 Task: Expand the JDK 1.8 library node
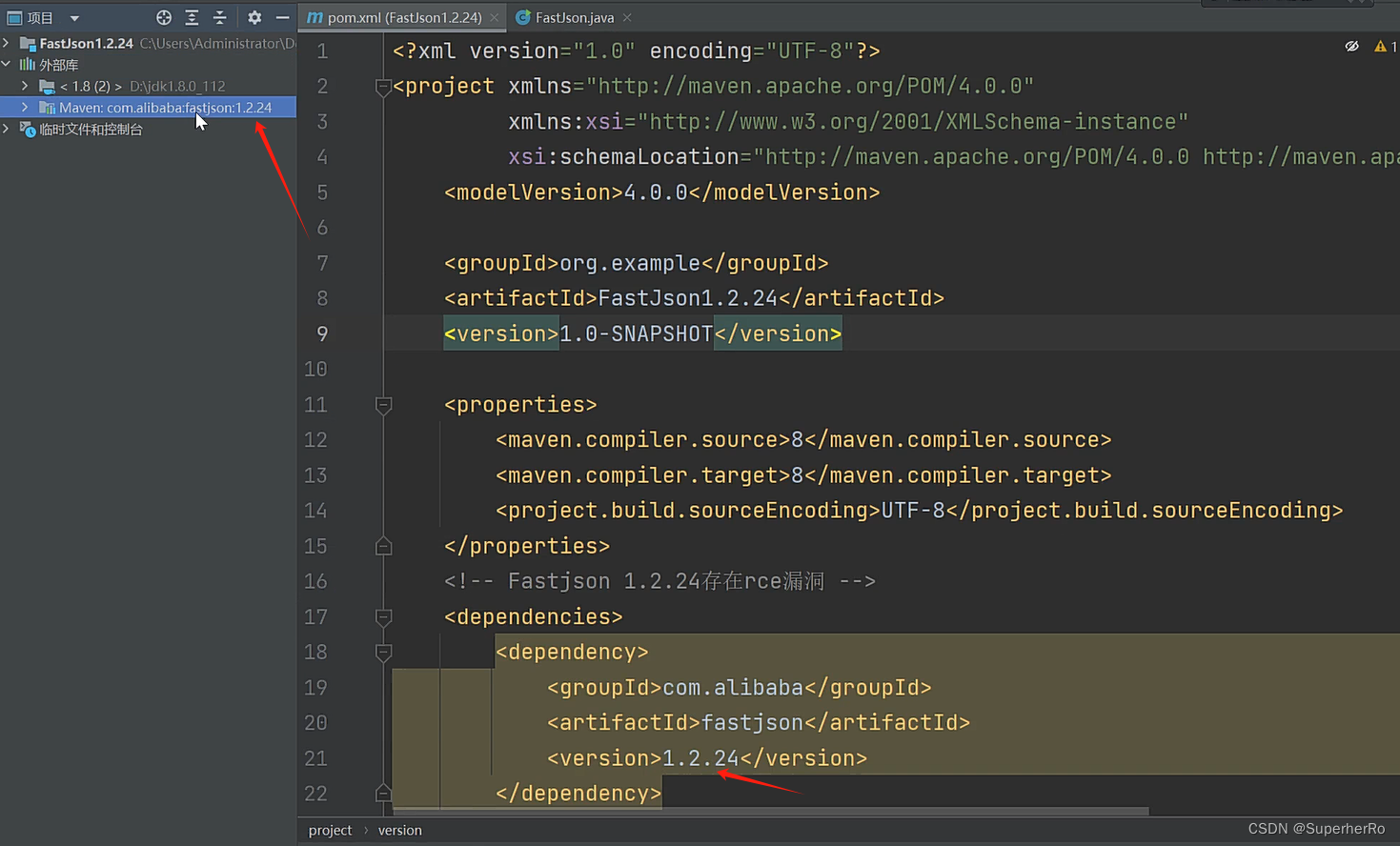coord(25,86)
